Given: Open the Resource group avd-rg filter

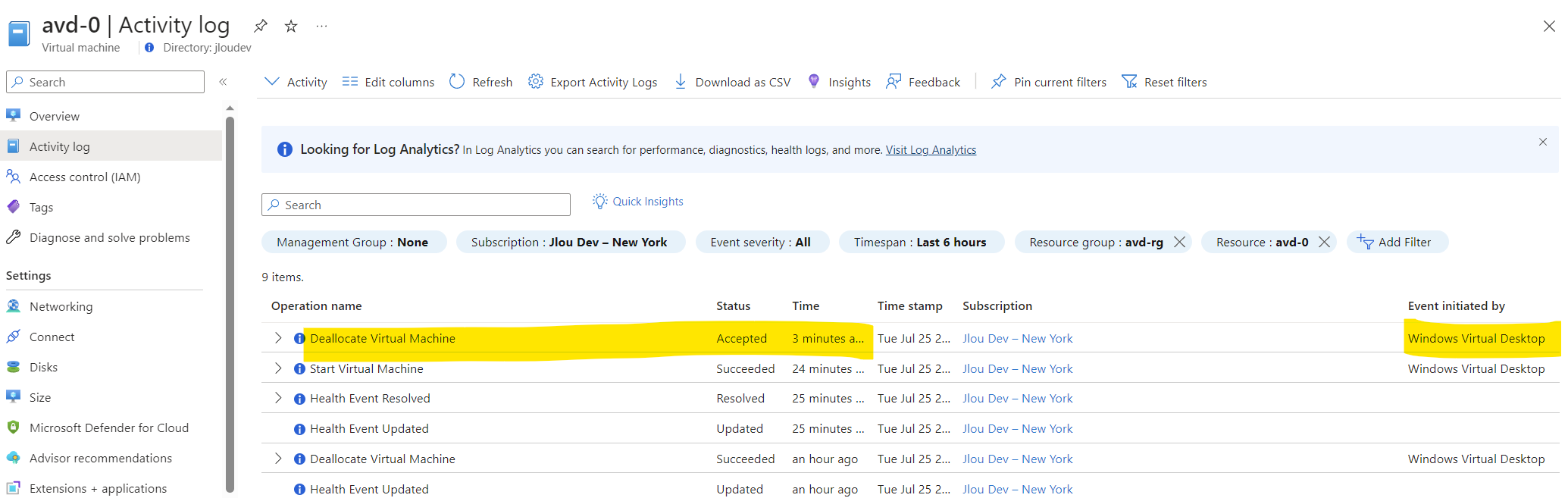Looking at the screenshot, I should (x=1095, y=242).
